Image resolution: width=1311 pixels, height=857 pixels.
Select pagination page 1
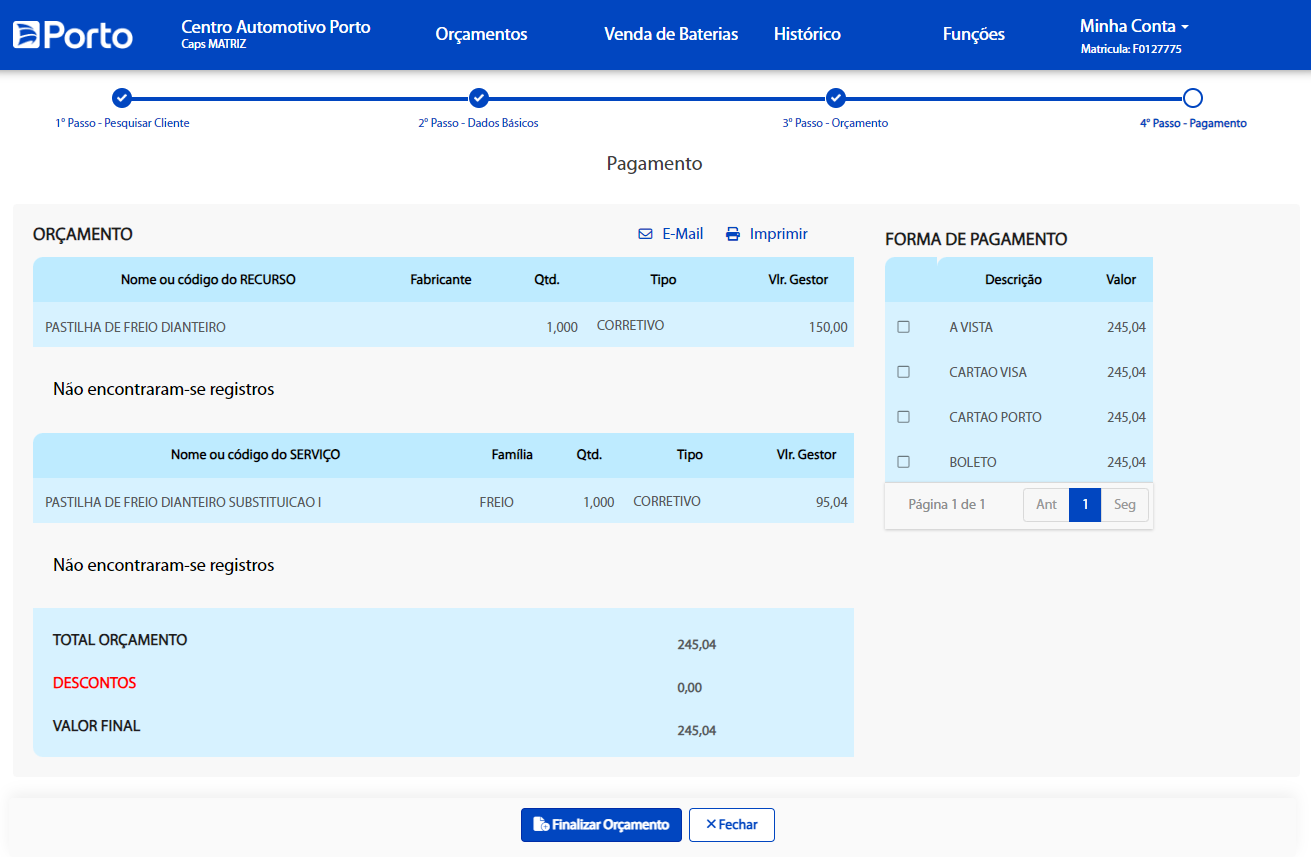tap(1085, 505)
